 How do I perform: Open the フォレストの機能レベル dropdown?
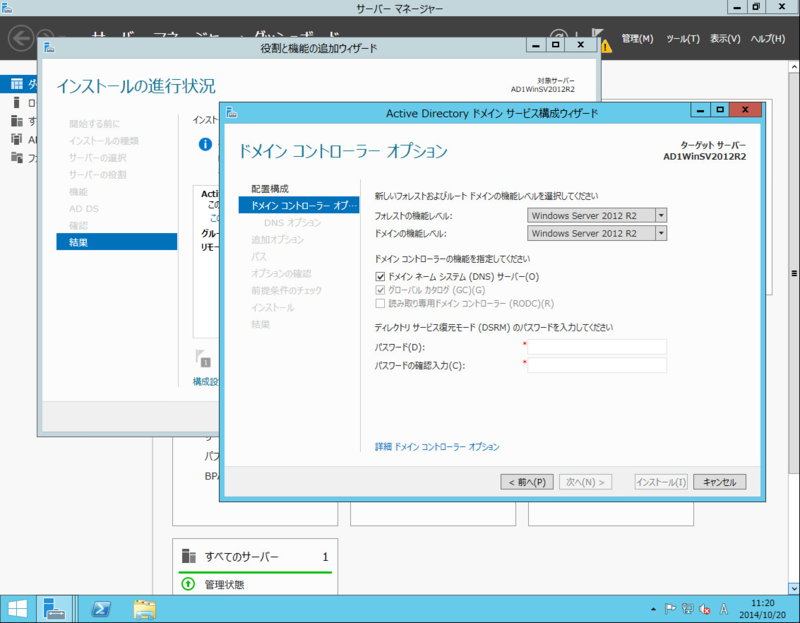(x=661, y=214)
